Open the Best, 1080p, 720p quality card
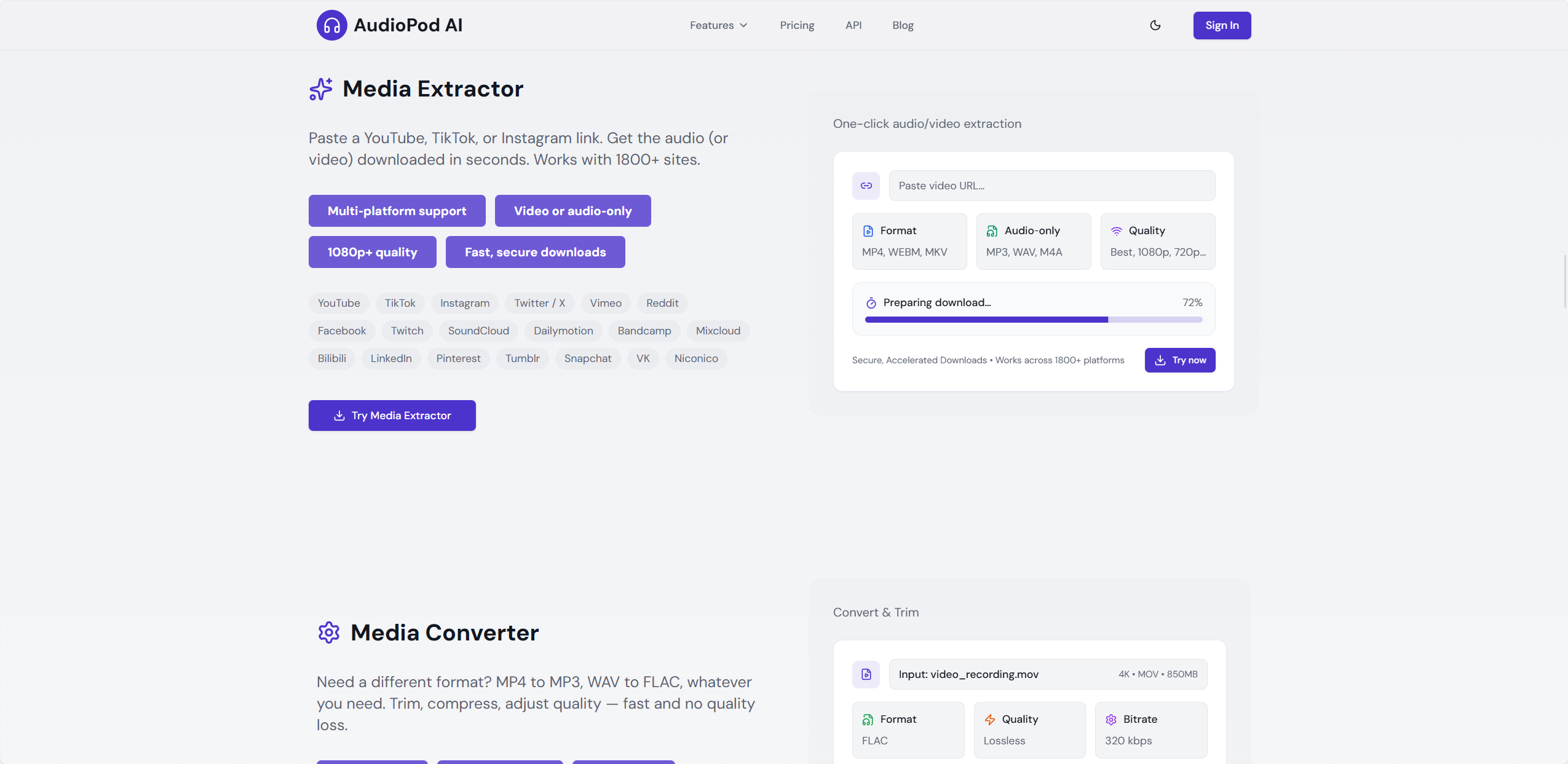 [x=1158, y=242]
